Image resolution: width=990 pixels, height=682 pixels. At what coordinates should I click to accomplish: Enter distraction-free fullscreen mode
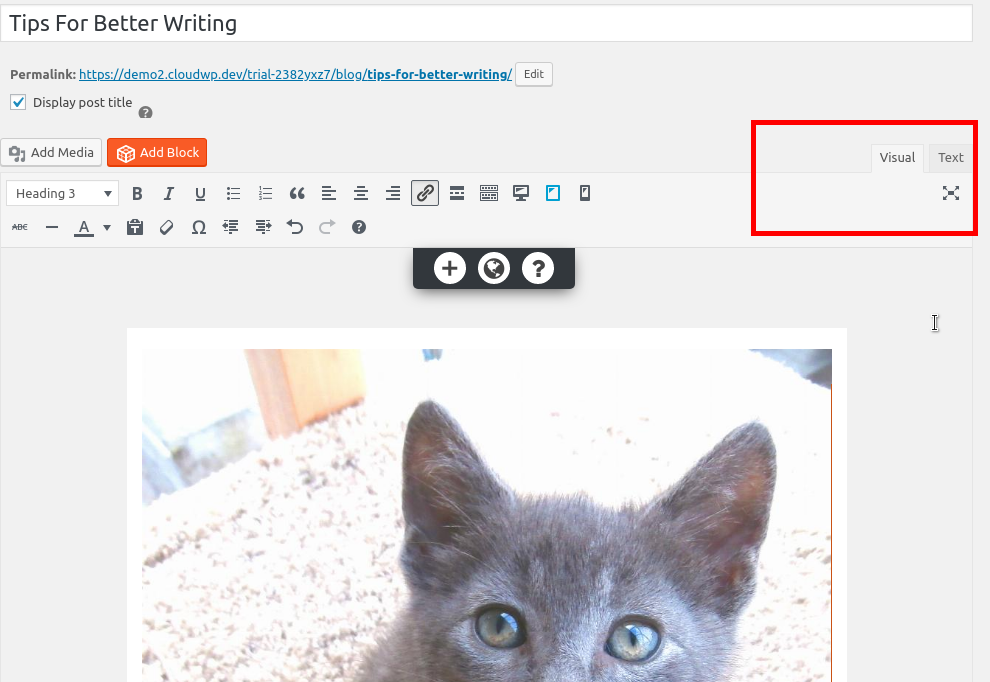coord(950,193)
